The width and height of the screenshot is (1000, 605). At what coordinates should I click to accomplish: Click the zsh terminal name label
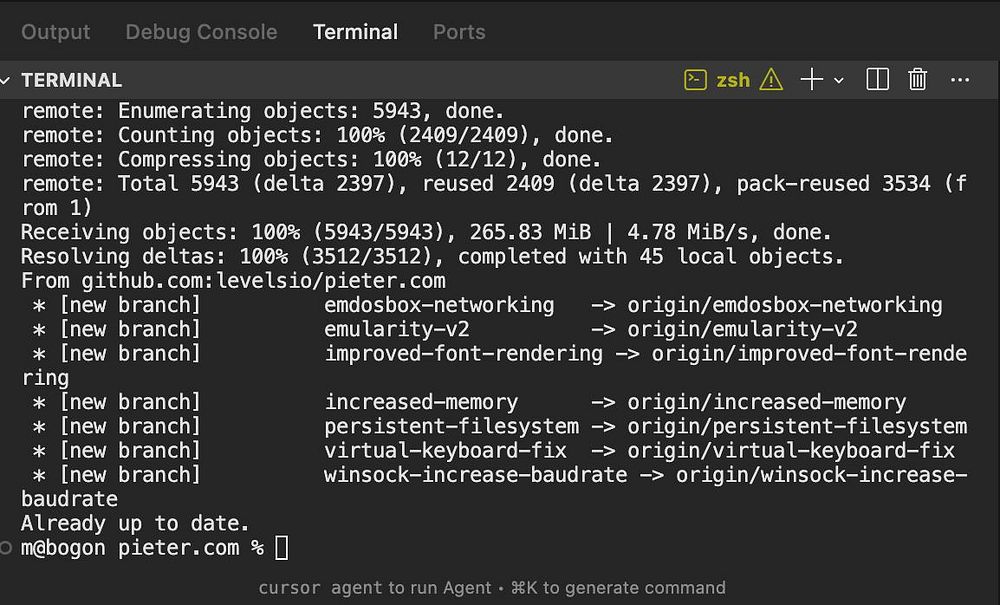[x=733, y=80]
